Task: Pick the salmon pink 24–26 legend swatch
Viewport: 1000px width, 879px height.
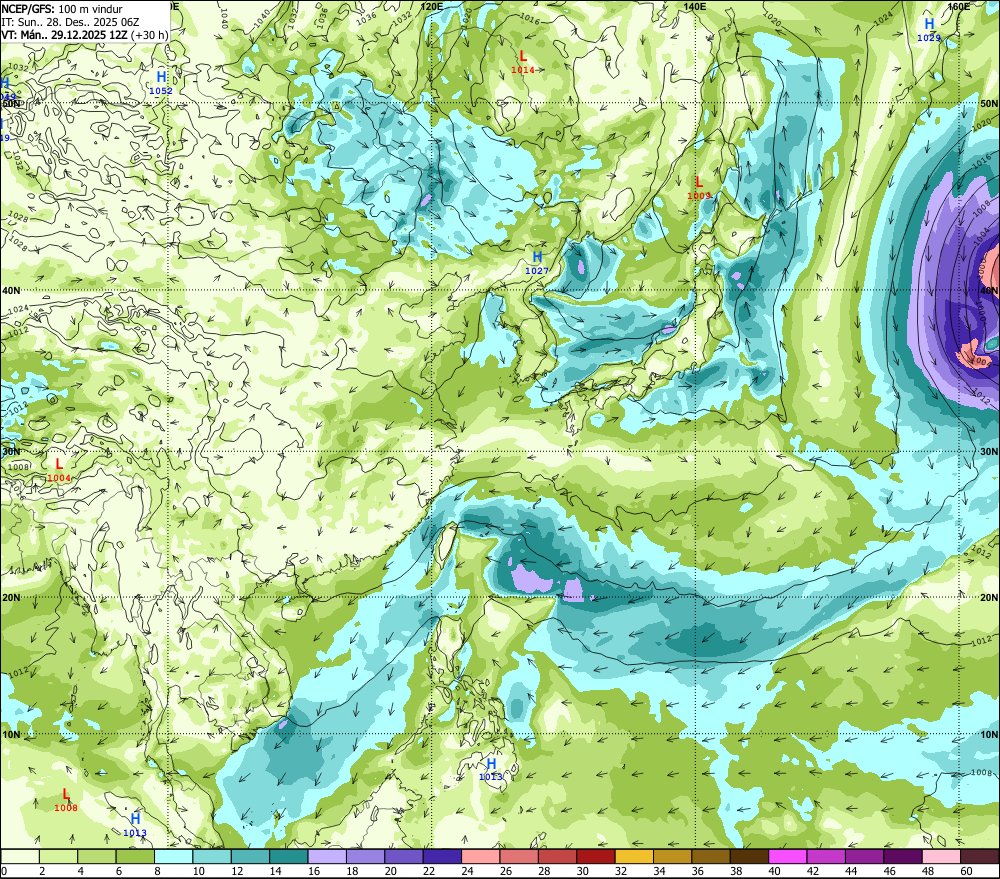Action: click(481, 856)
